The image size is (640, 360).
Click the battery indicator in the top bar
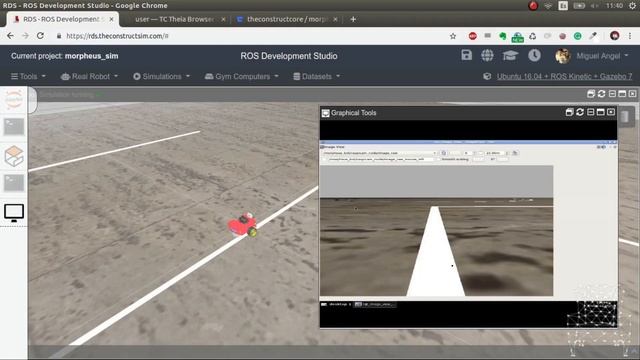pos(579,6)
